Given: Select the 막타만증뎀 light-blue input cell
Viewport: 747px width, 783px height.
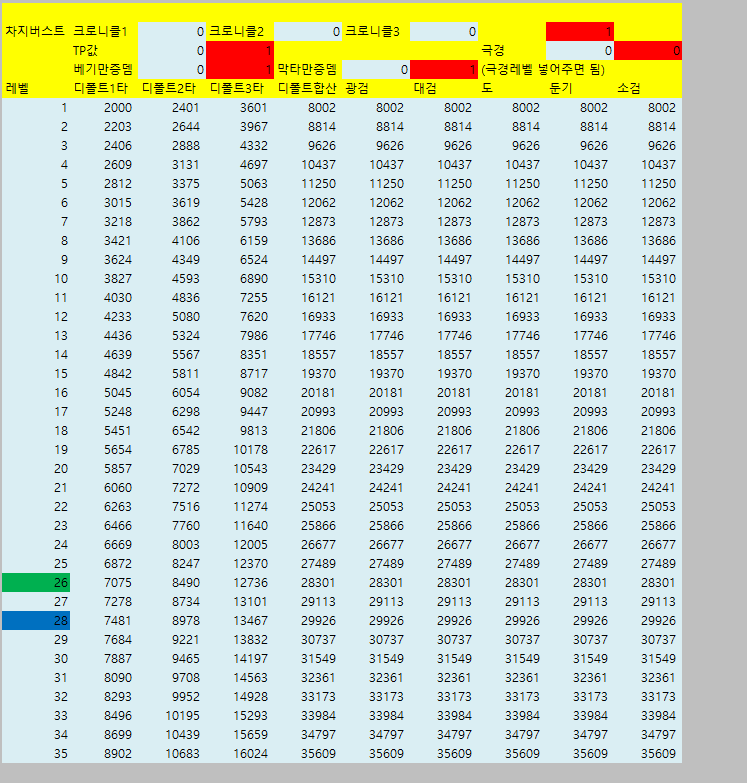Looking at the screenshot, I should point(375,69).
